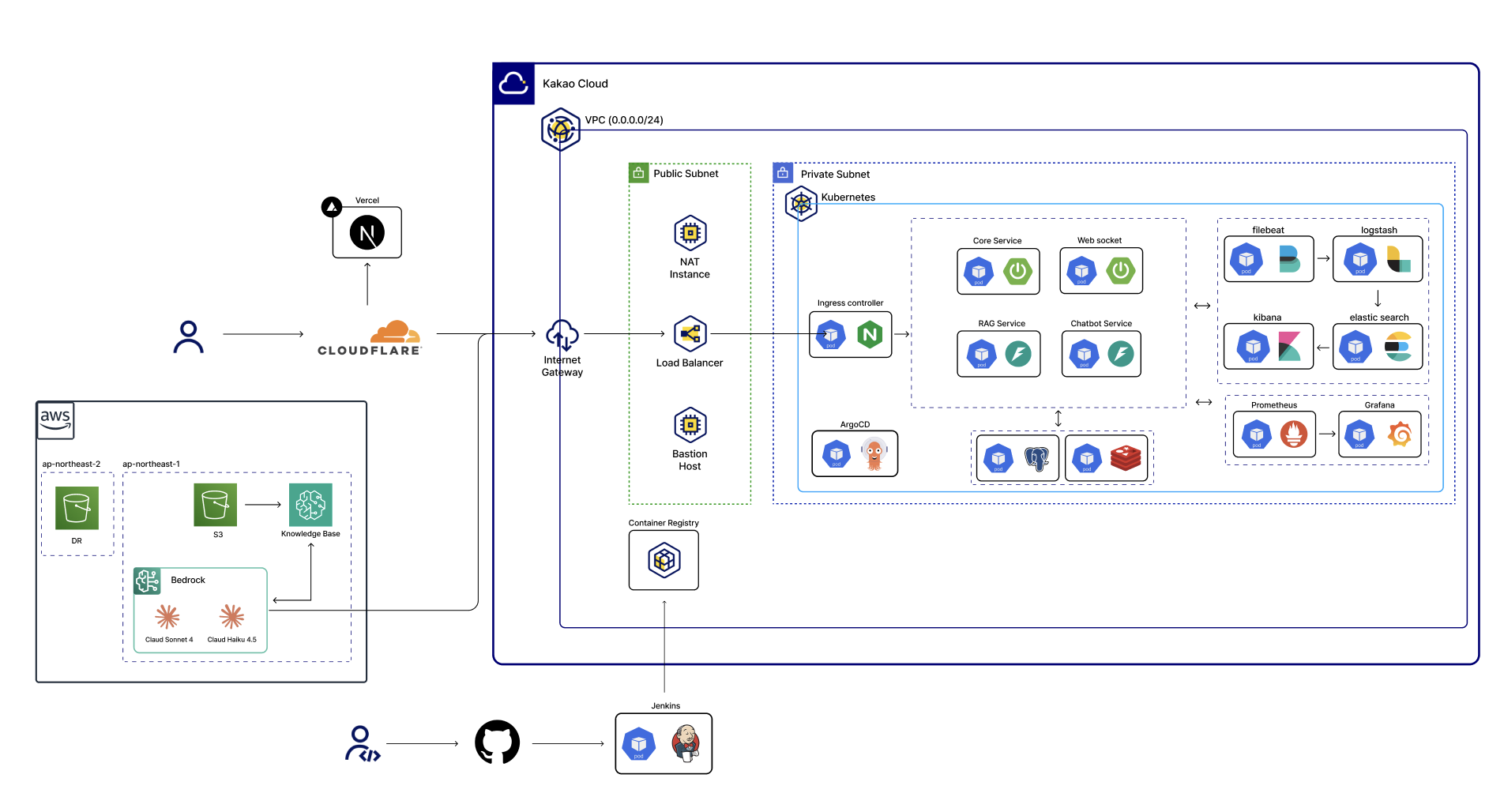Click the 'Web socket' label text
1504x812 pixels.
point(1100,241)
